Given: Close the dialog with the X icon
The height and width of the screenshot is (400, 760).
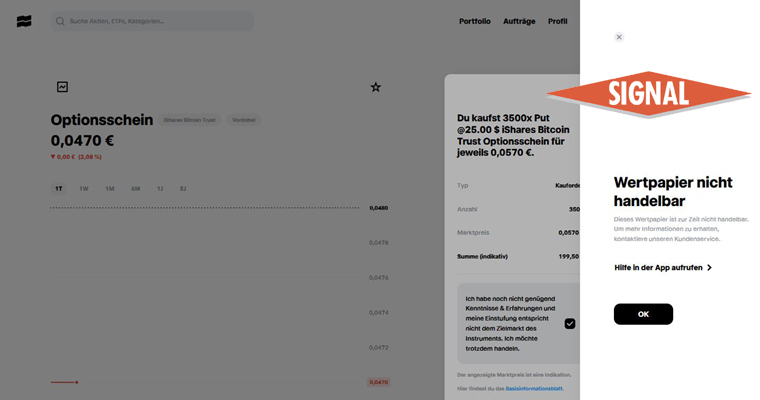Looking at the screenshot, I should 619,37.
